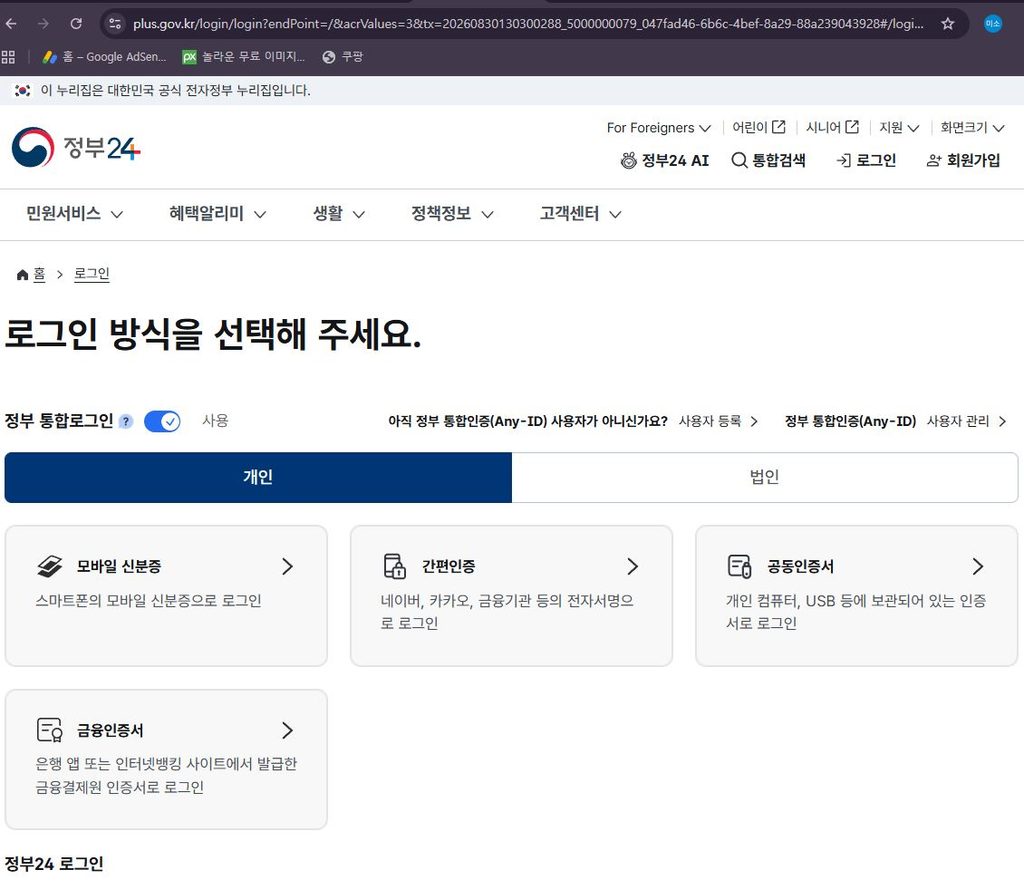Open the Chrome profile avatar
This screenshot has width=1024, height=890.
993,24
